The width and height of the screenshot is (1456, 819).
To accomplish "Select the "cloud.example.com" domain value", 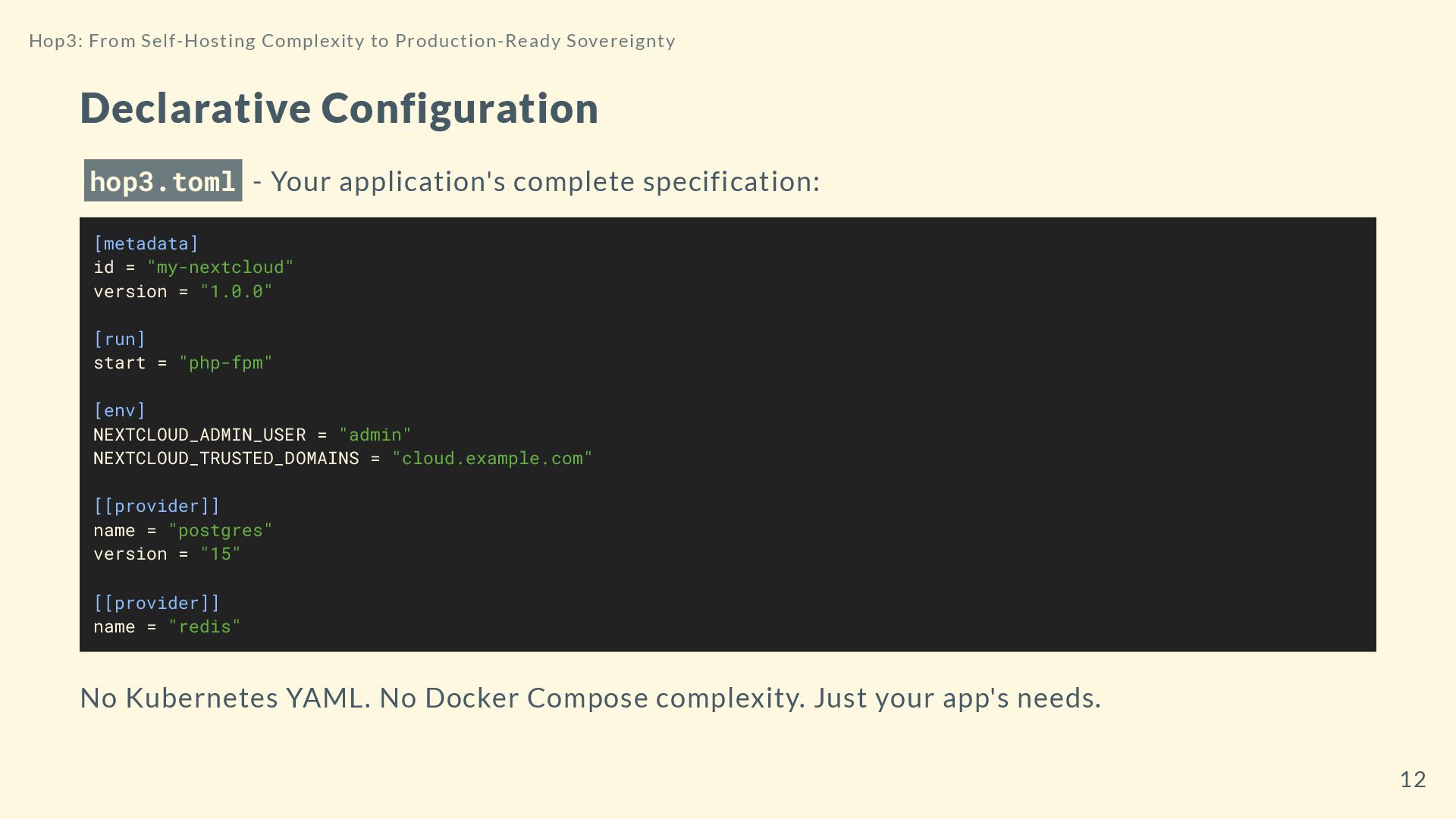I will pyautogui.click(x=491, y=459).
